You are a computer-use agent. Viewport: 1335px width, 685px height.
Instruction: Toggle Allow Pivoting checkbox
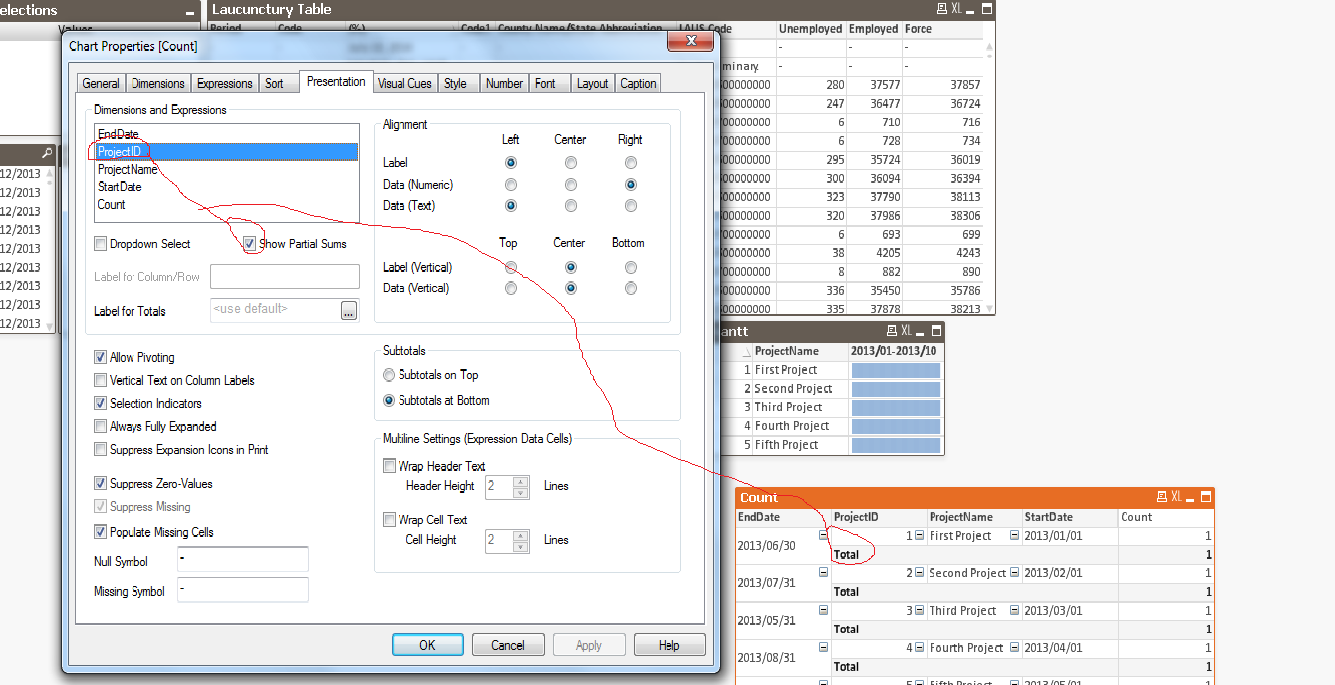coord(100,357)
